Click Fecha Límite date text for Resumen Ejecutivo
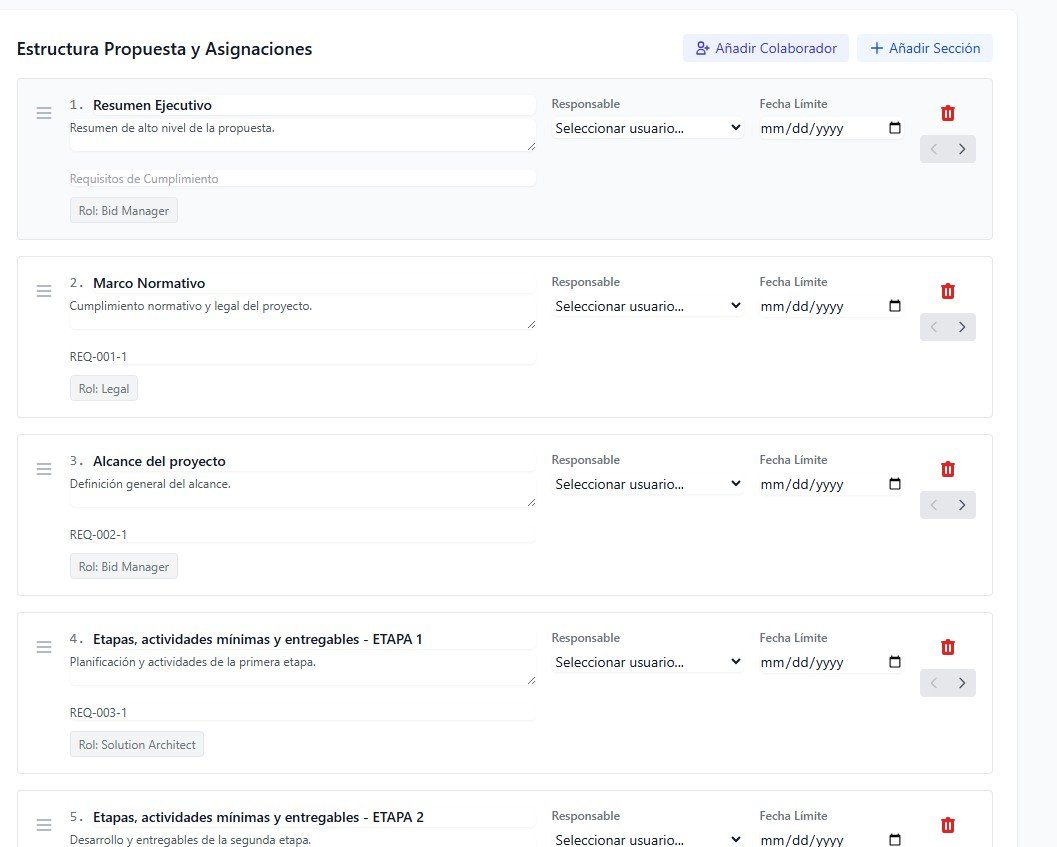 pos(802,128)
